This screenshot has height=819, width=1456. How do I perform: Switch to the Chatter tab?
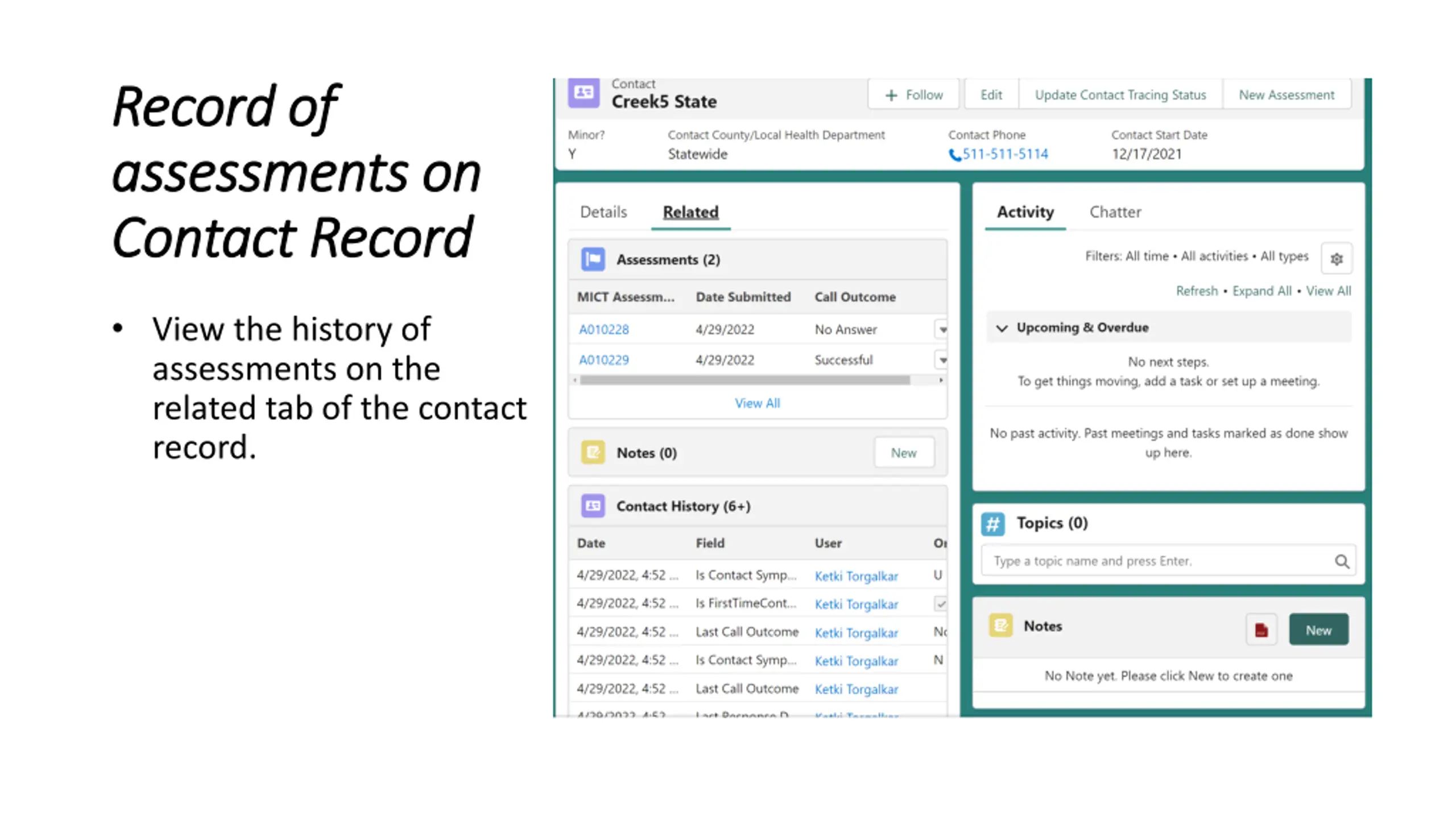(x=1115, y=212)
